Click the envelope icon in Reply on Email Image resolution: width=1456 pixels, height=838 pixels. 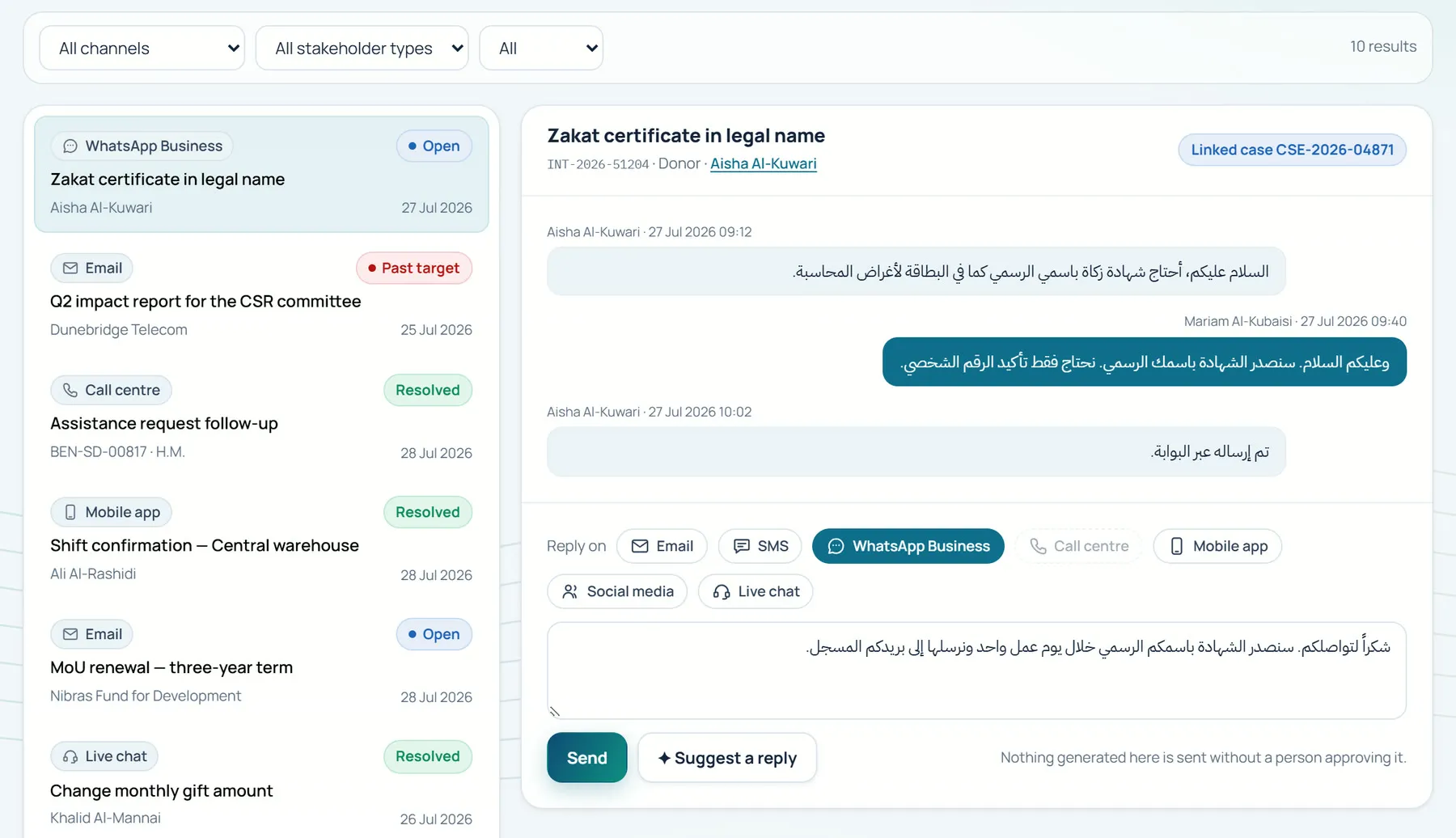click(640, 547)
